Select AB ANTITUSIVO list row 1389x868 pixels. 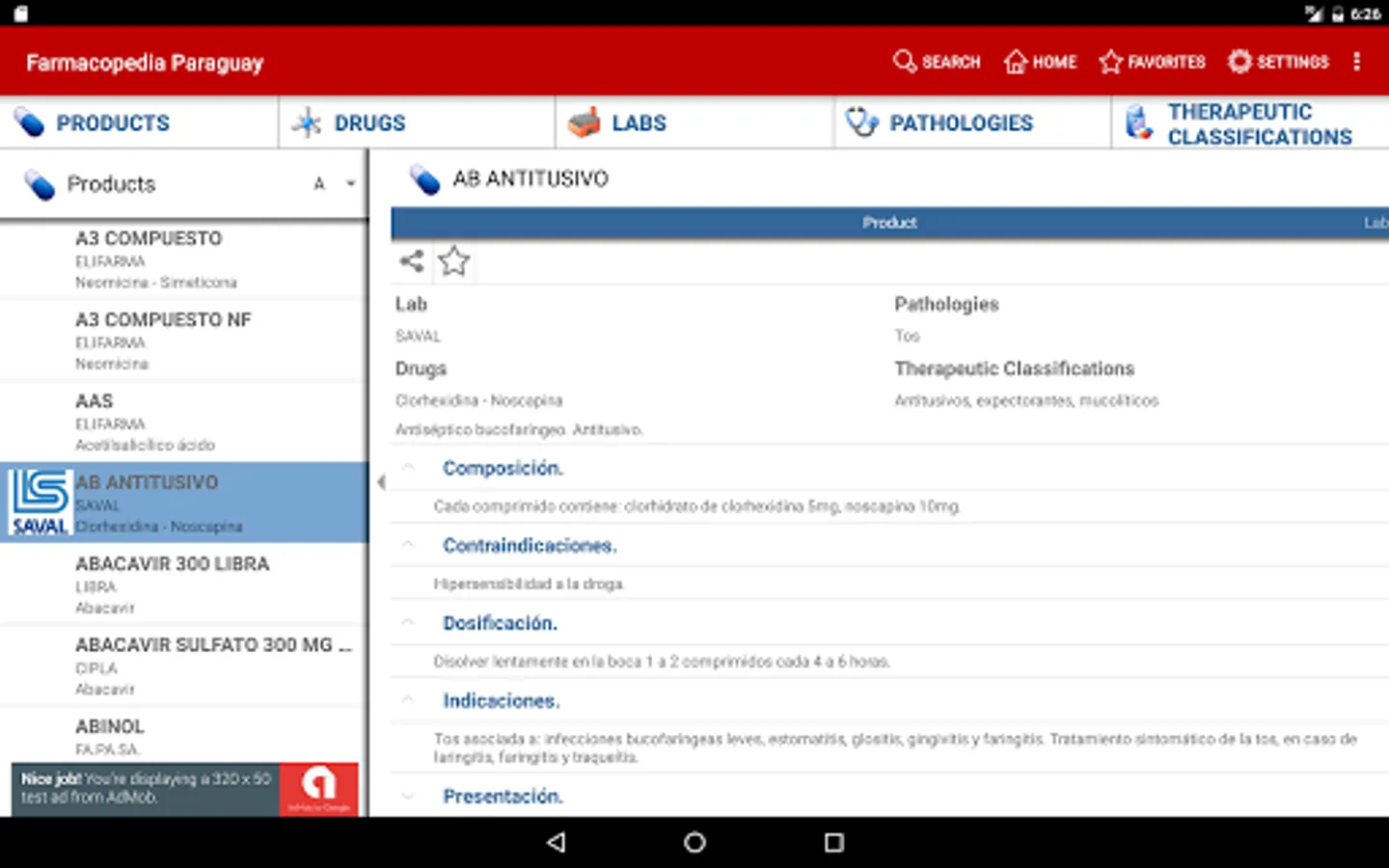pyautogui.click(x=183, y=502)
